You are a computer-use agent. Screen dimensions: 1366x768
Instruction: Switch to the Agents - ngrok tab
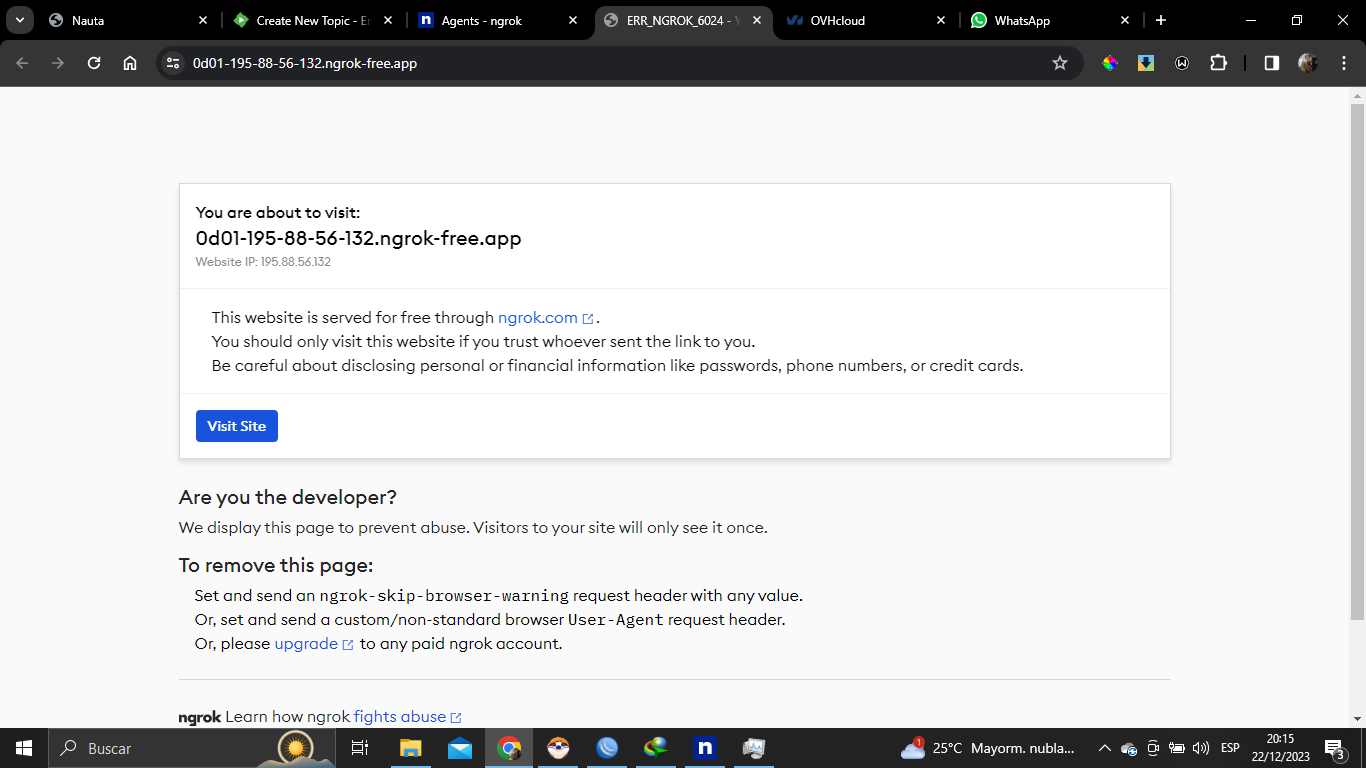point(497,20)
